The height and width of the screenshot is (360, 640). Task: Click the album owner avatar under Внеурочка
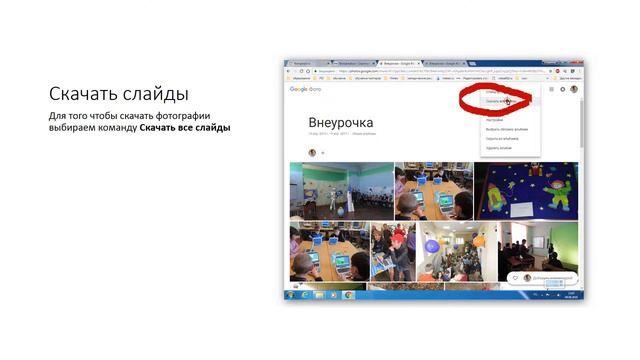312,153
